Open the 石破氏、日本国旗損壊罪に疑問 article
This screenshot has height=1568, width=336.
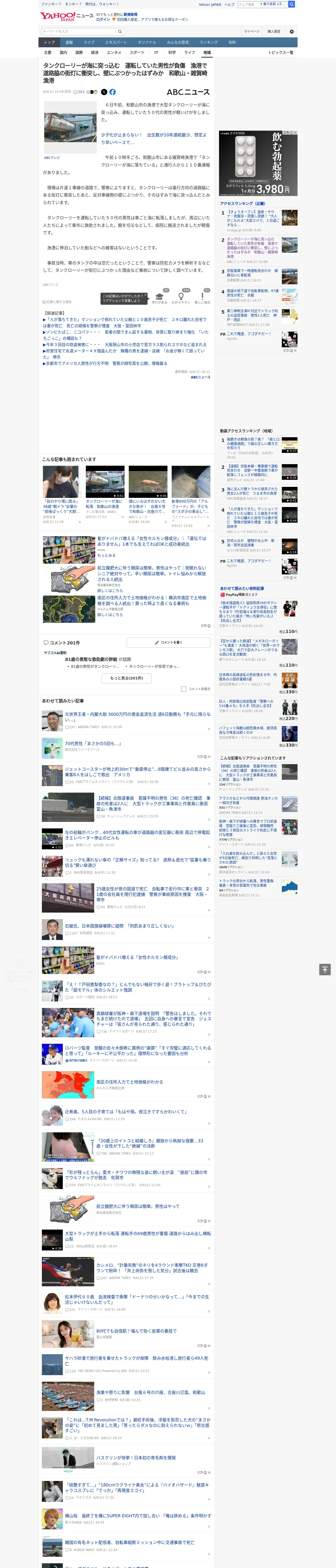[120, 926]
